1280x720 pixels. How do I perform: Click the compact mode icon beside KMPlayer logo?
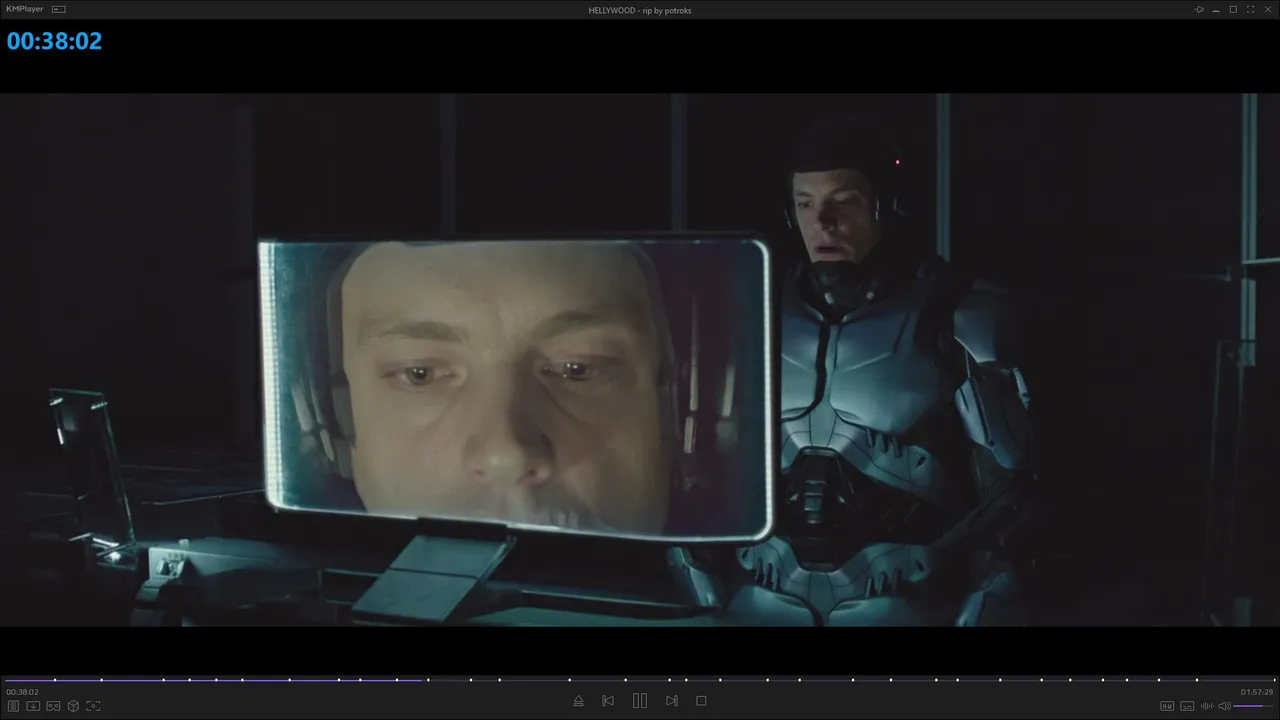(x=59, y=9)
